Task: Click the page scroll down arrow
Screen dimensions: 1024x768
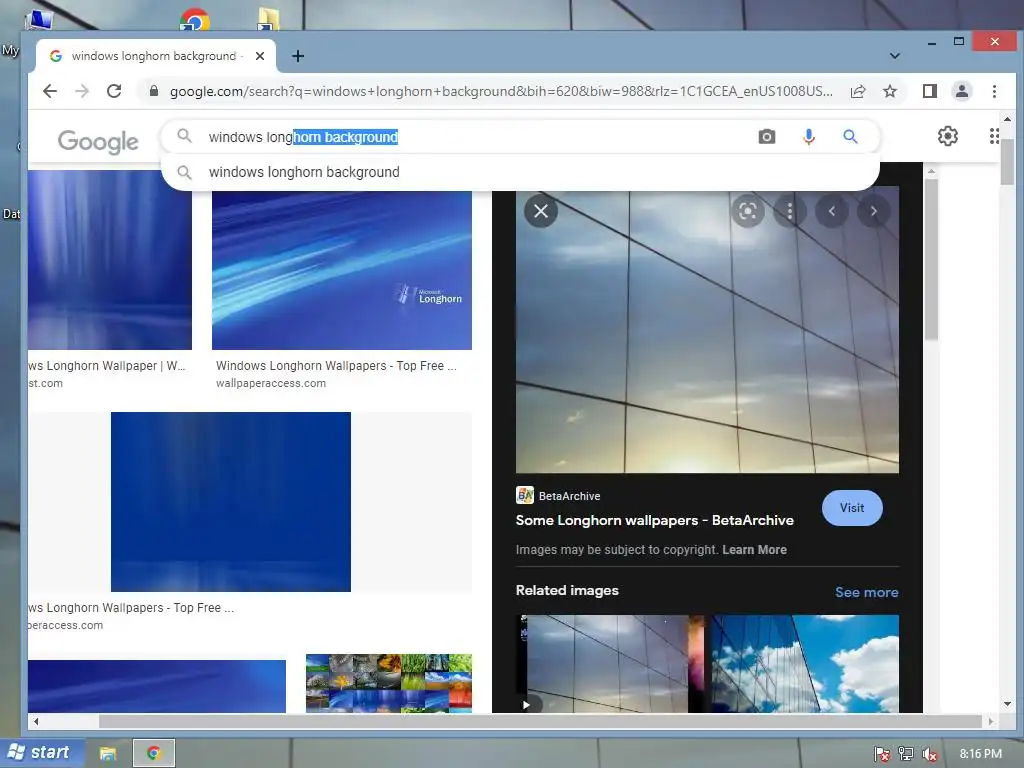Action: point(1007,704)
